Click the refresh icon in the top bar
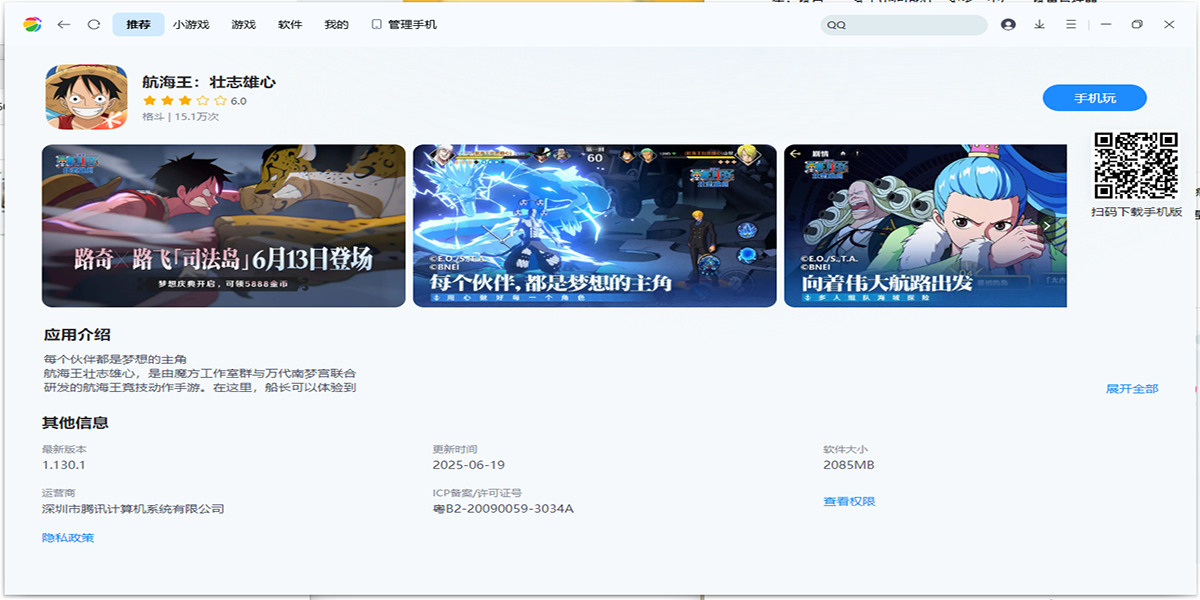Image resolution: width=1200 pixels, height=600 pixels. pyautogui.click(x=94, y=24)
